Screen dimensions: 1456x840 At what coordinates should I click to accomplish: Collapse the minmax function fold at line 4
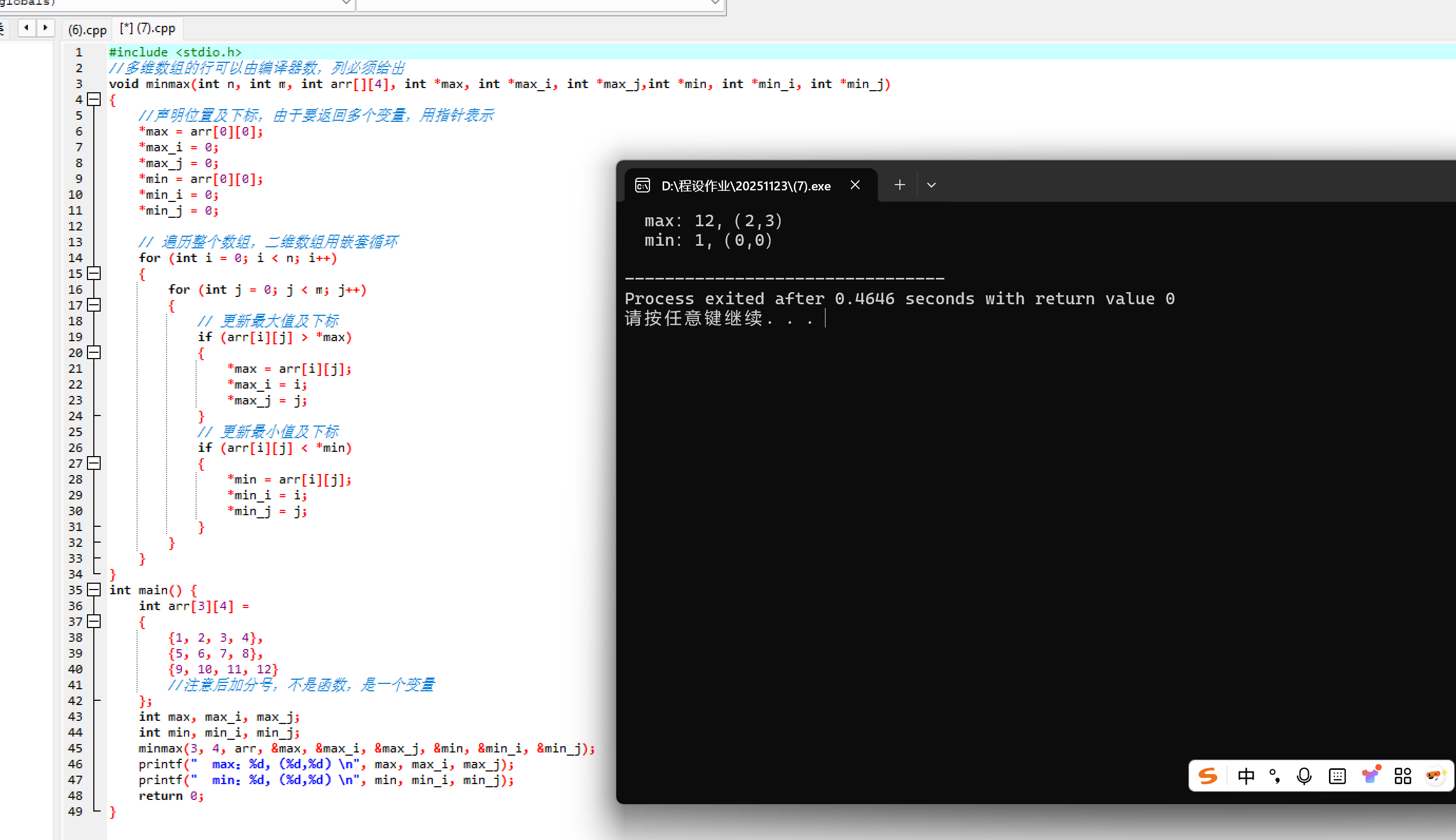[94, 99]
